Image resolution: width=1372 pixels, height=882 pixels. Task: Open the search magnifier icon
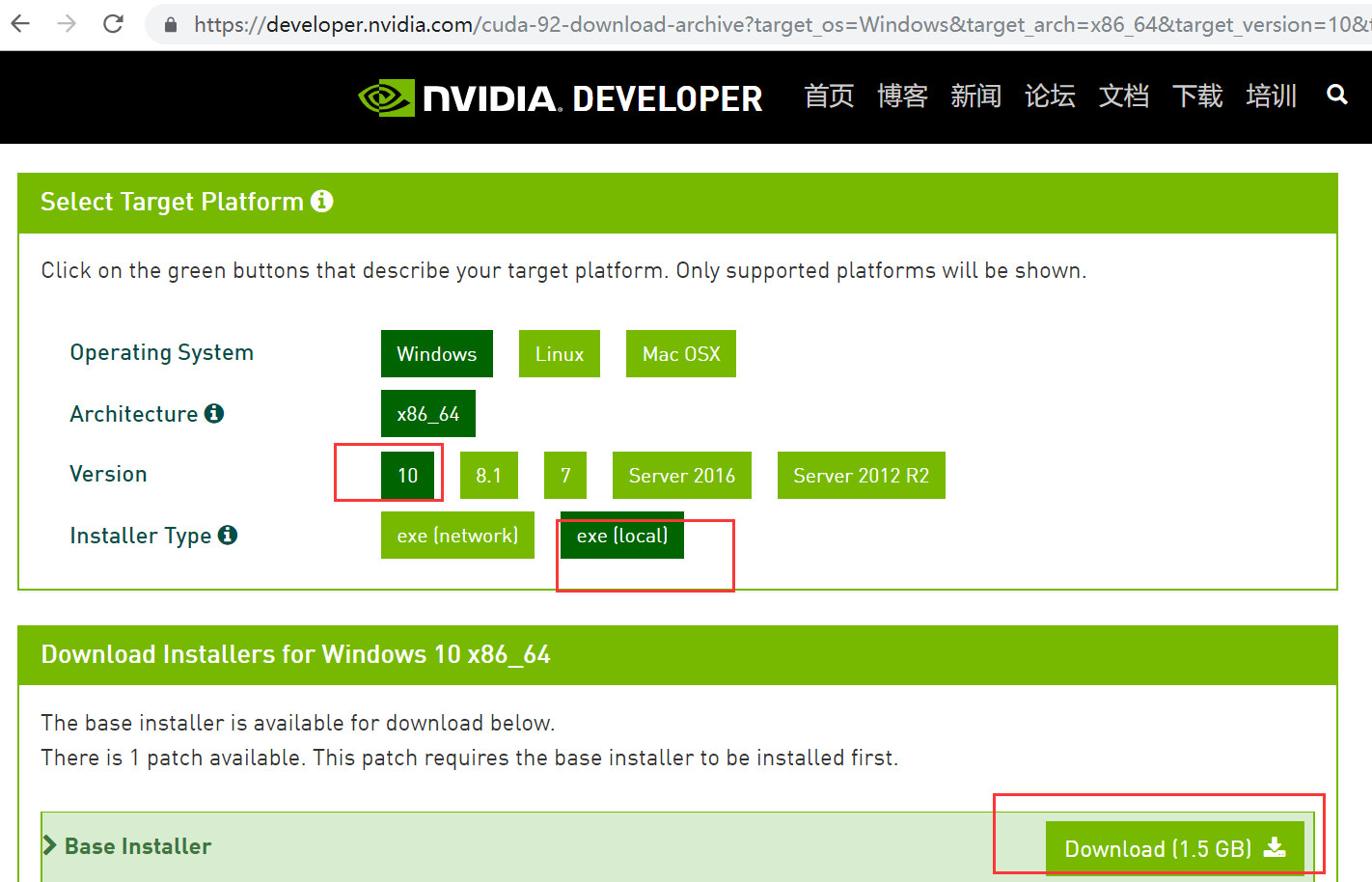(x=1337, y=95)
